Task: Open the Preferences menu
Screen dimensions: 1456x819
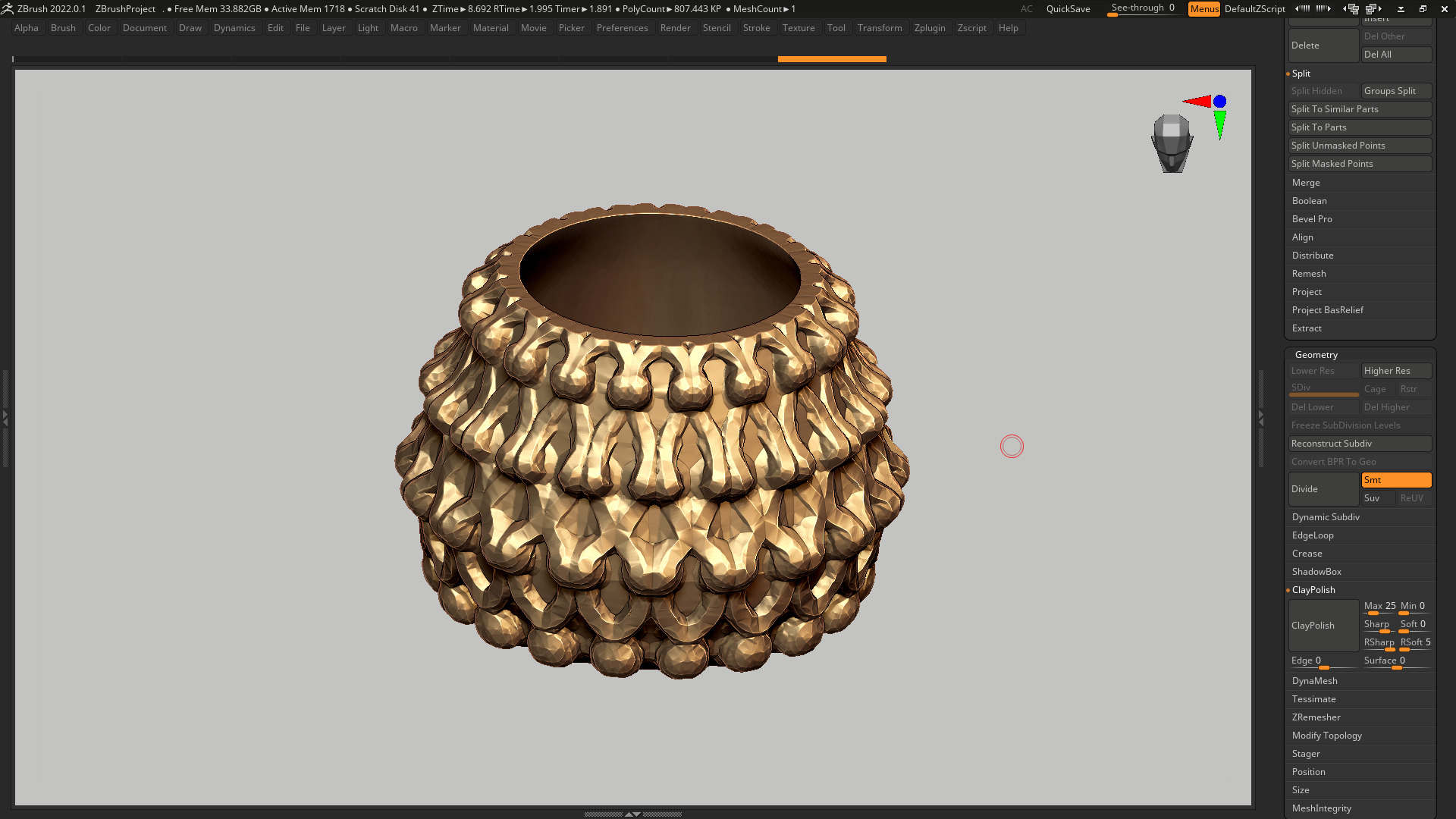Action: [x=622, y=28]
